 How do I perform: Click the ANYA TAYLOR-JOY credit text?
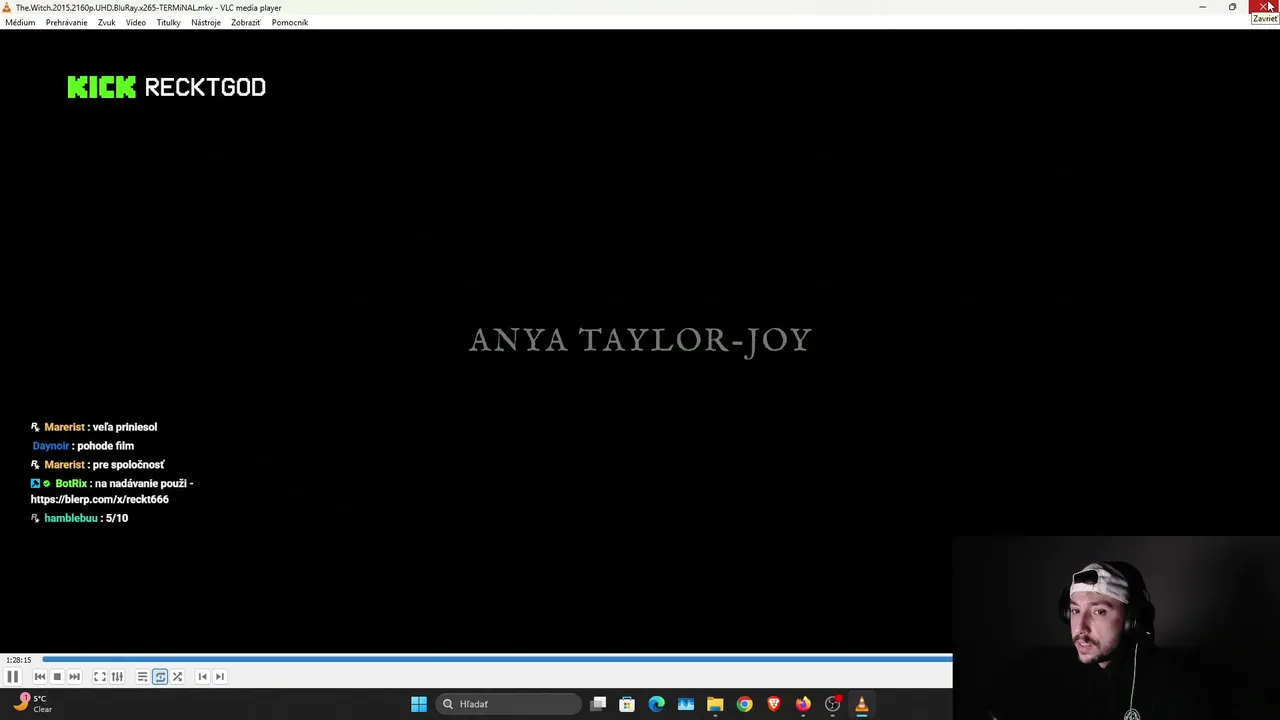click(x=640, y=340)
